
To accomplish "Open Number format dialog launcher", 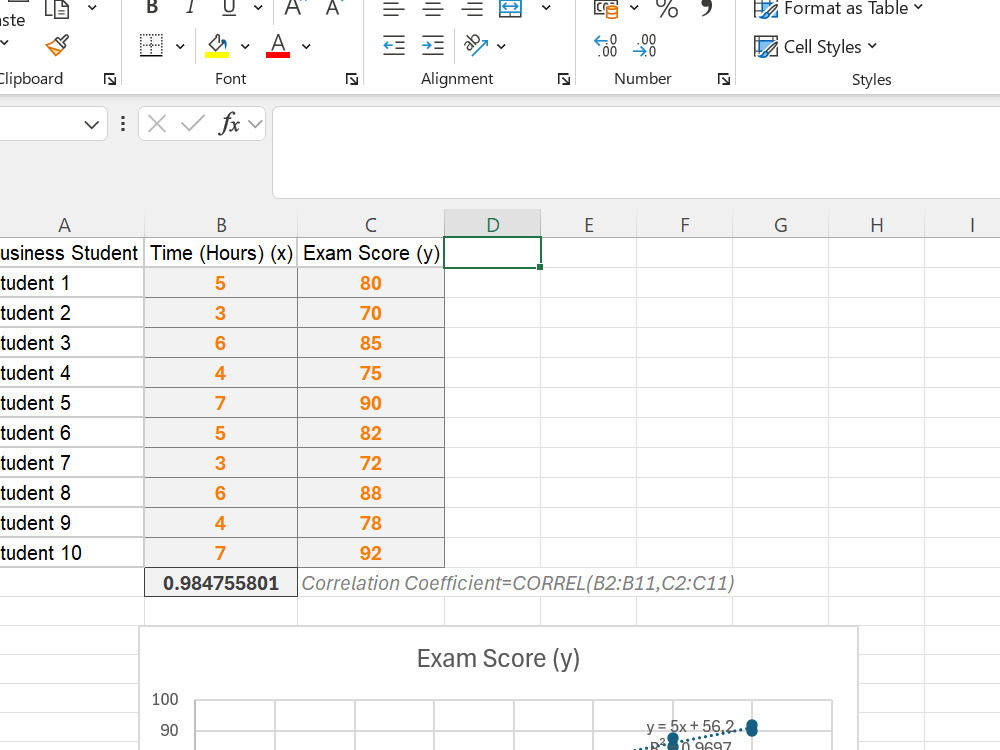I will tap(724, 79).
